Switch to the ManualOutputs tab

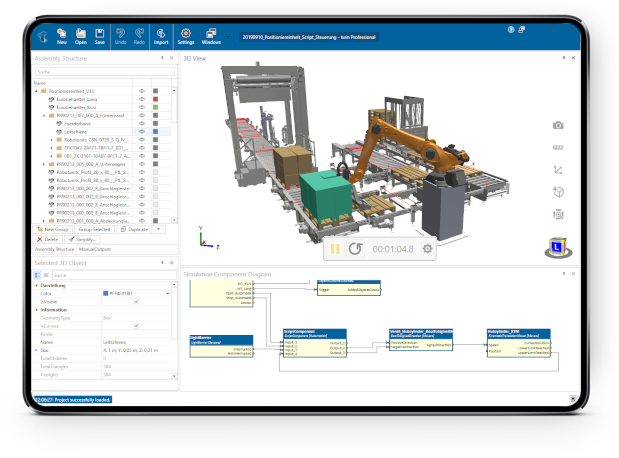point(95,249)
